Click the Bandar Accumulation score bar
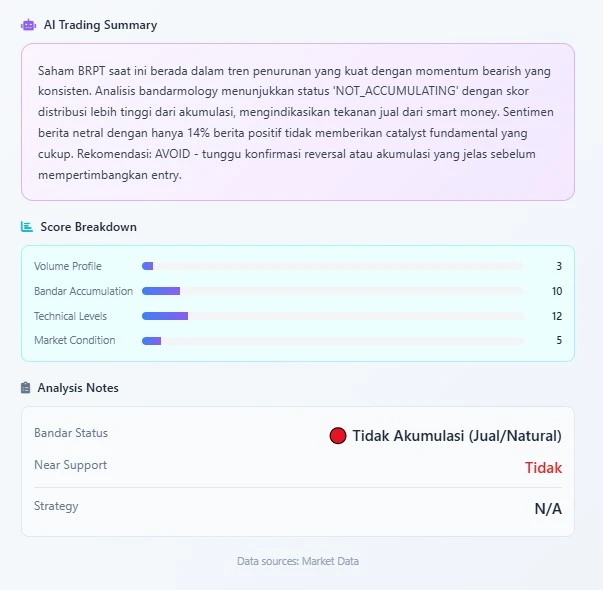603x590 pixels. (x=332, y=291)
